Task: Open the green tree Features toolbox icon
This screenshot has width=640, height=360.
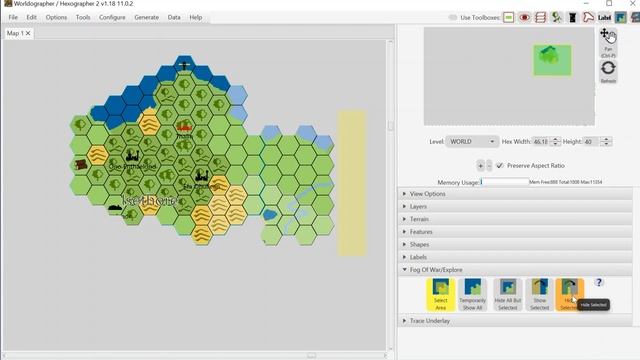Action: pyautogui.click(x=556, y=18)
